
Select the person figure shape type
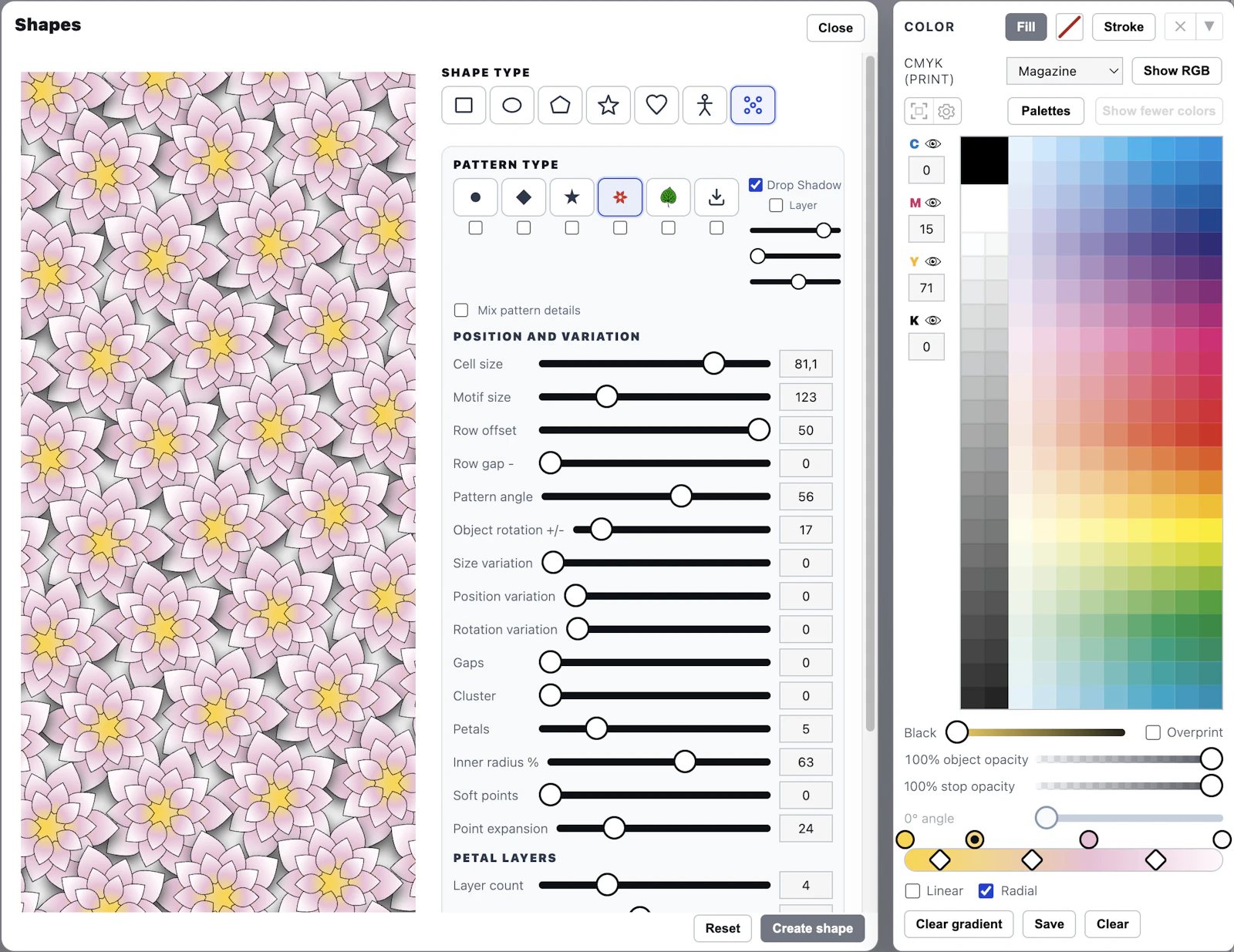pyautogui.click(x=705, y=105)
